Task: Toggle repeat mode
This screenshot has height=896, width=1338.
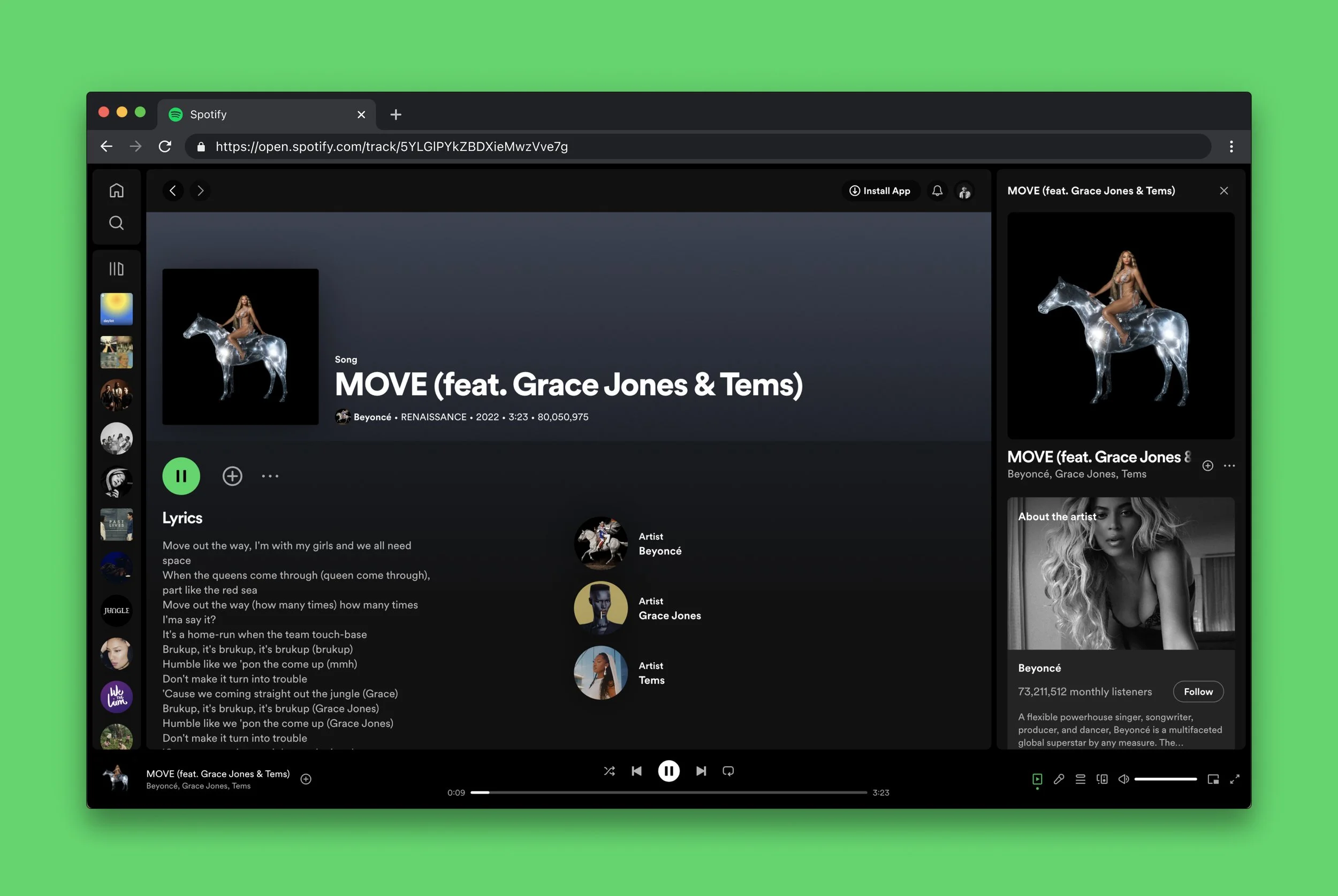Action: tap(728, 771)
